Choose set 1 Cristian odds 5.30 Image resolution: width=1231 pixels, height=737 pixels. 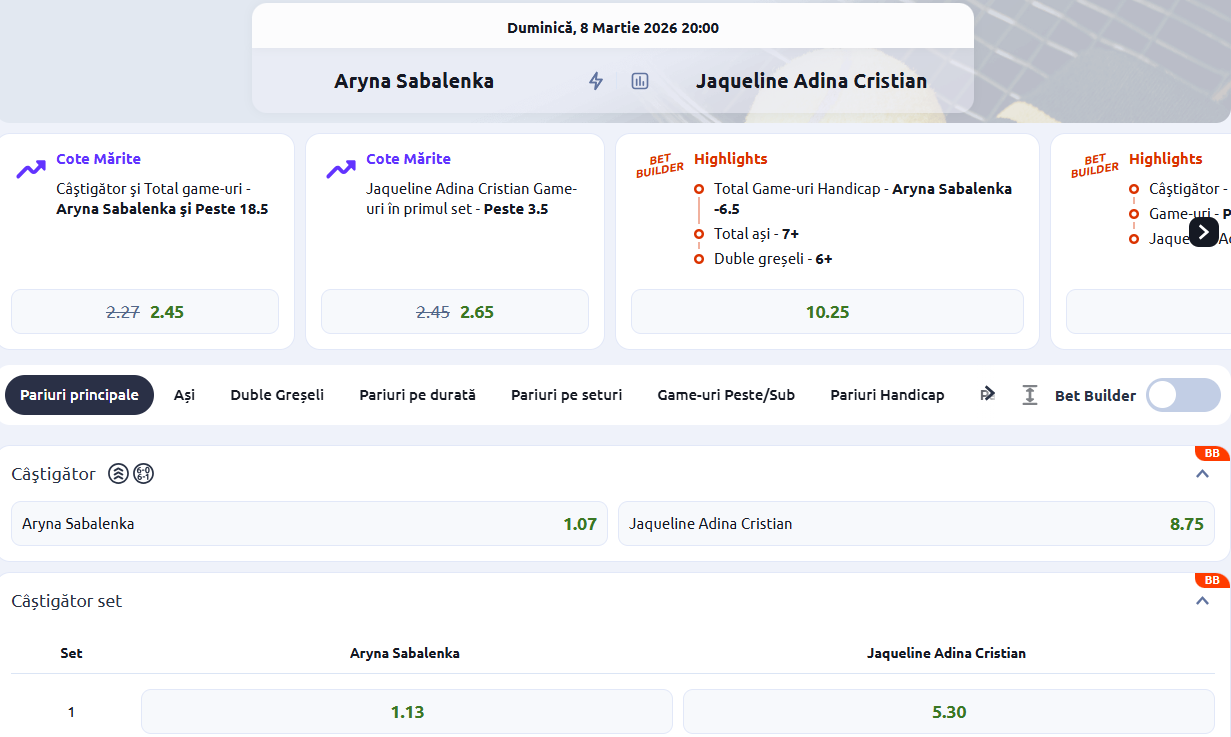coord(948,712)
